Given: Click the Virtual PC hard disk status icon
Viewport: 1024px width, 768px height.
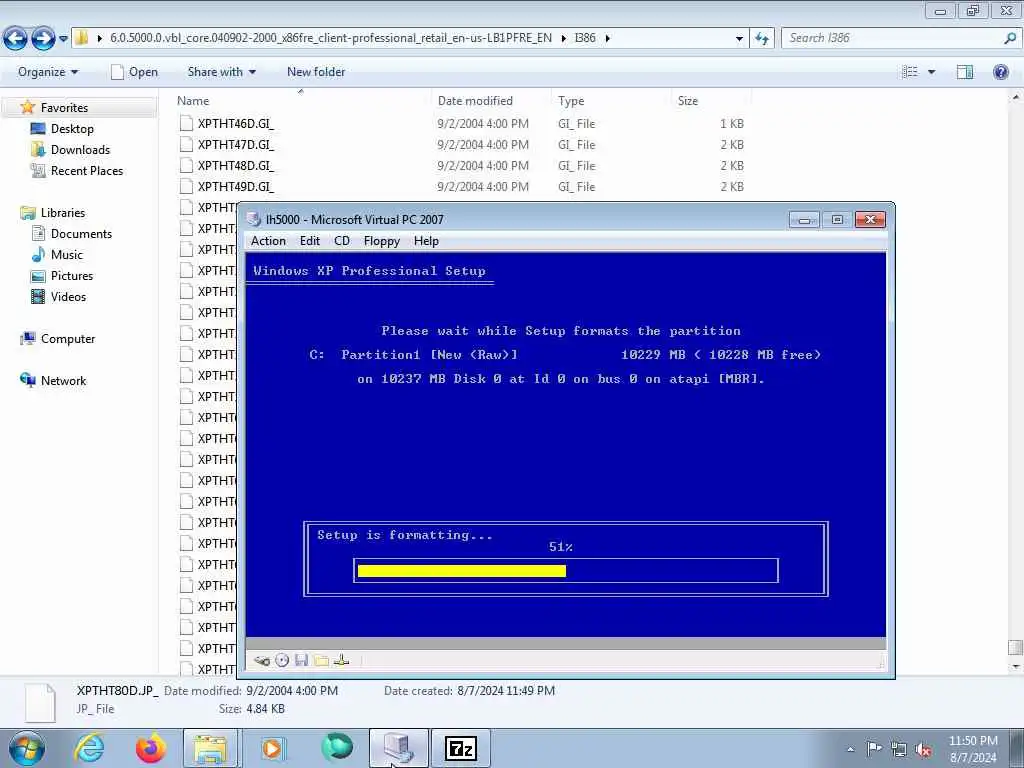Looking at the screenshot, I should pos(262,660).
